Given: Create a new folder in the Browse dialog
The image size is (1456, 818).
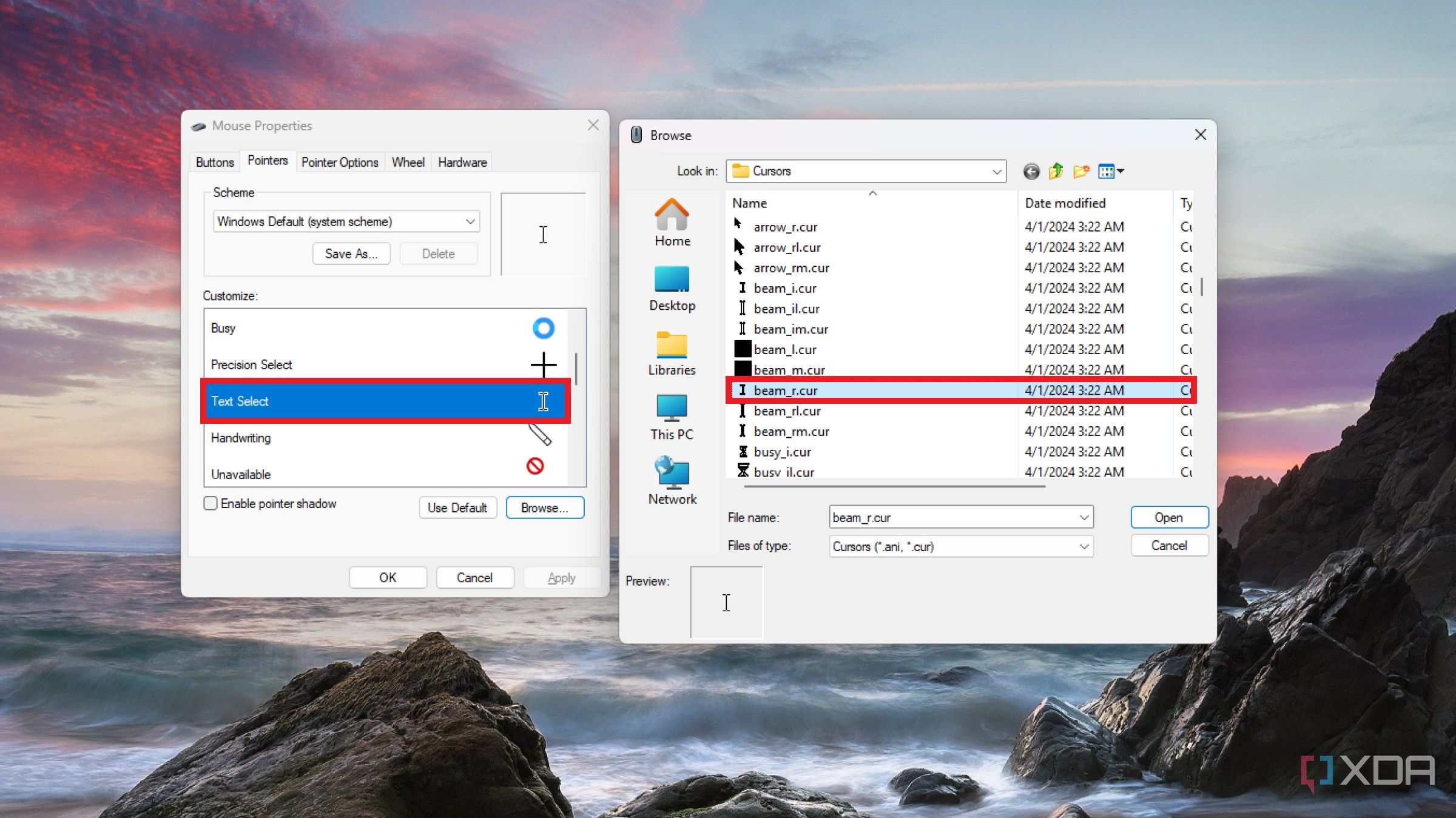Looking at the screenshot, I should [1080, 171].
